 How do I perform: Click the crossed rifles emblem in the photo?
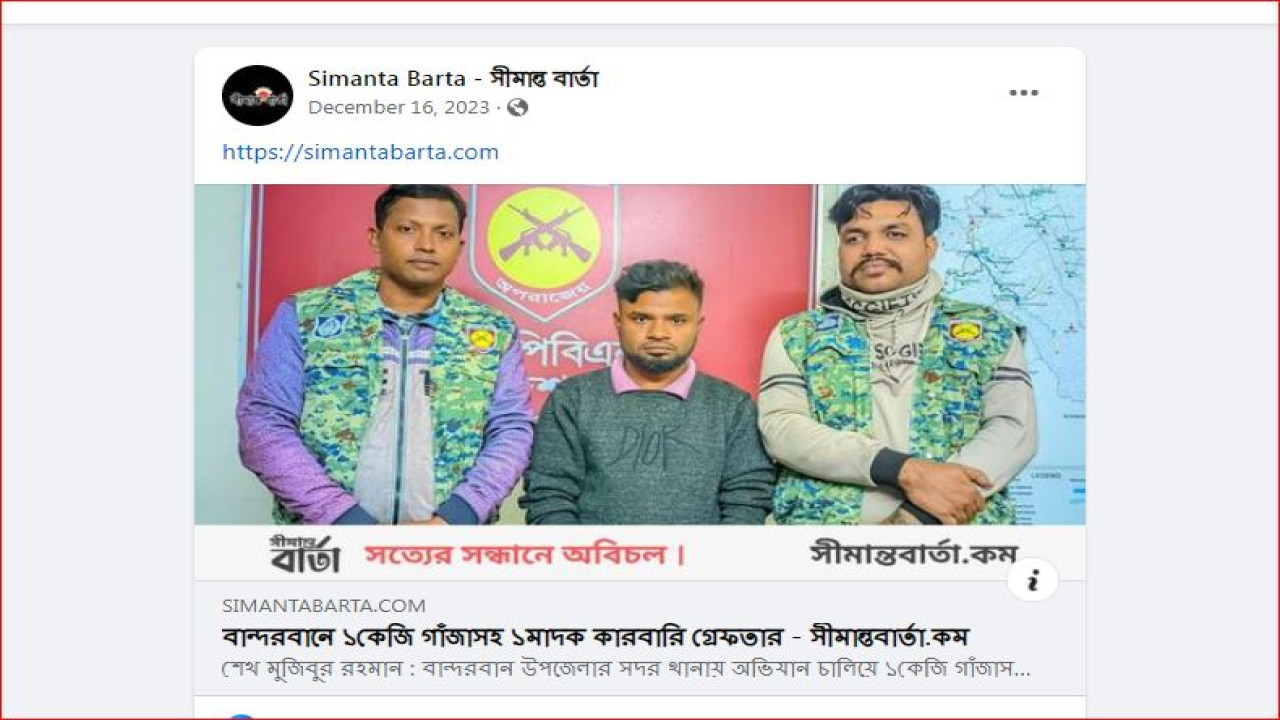543,237
